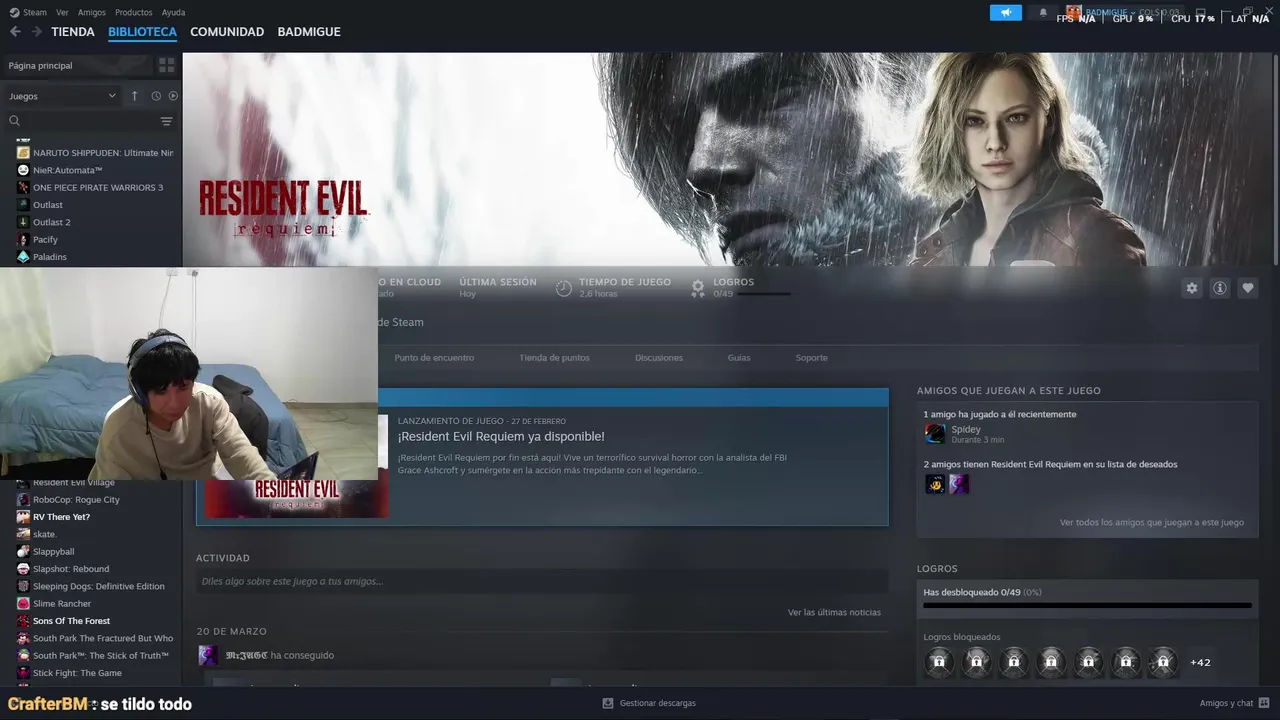Open the blue megaphone announcements button
1280x720 pixels.
[x=1006, y=13]
